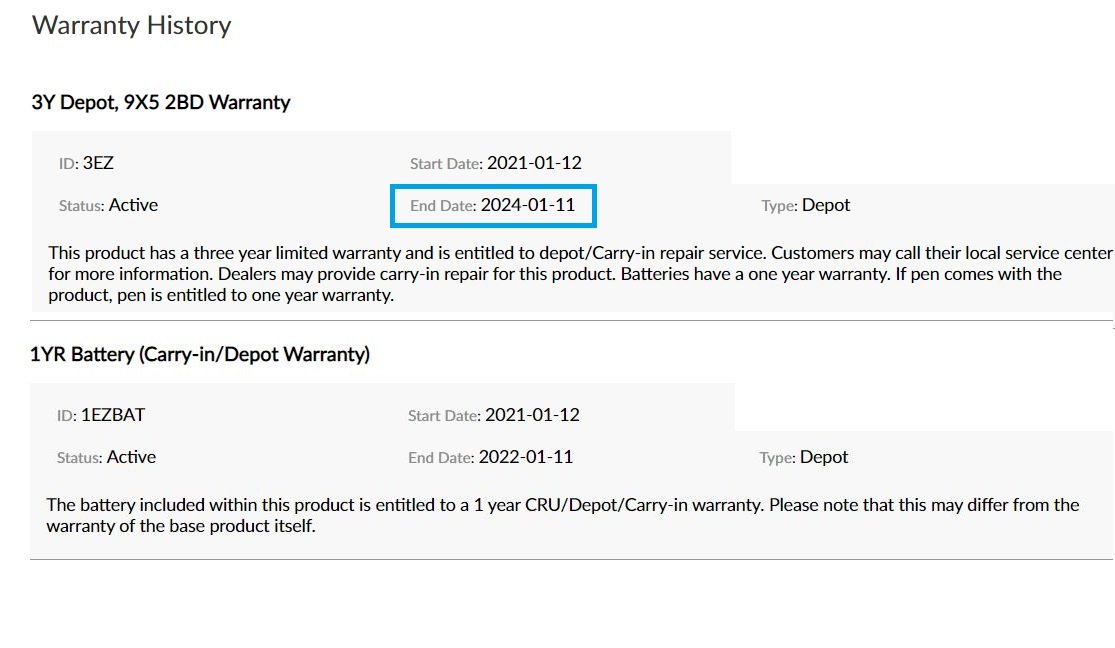
Task: Click the Active status of 1EZBAT warranty
Action: point(131,457)
